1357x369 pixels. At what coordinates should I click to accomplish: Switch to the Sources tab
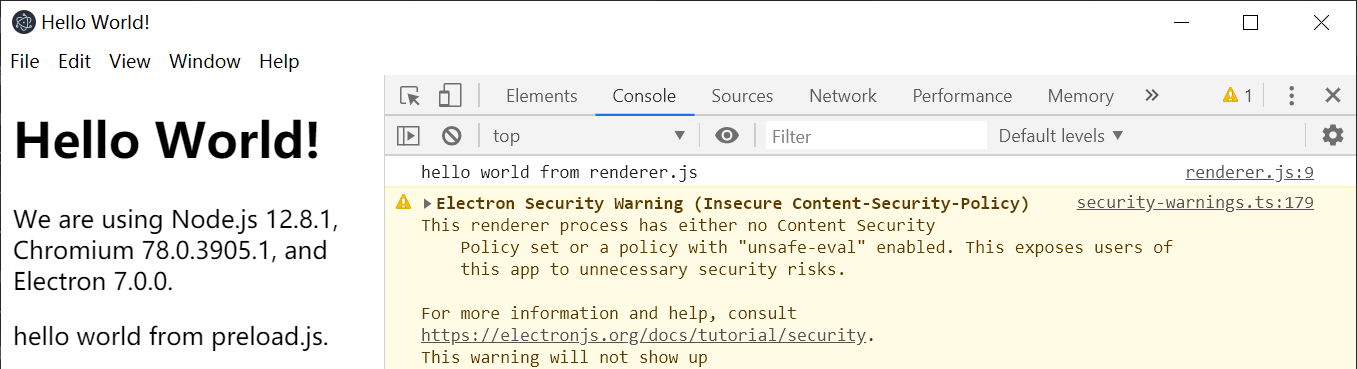tap(742, 96)
